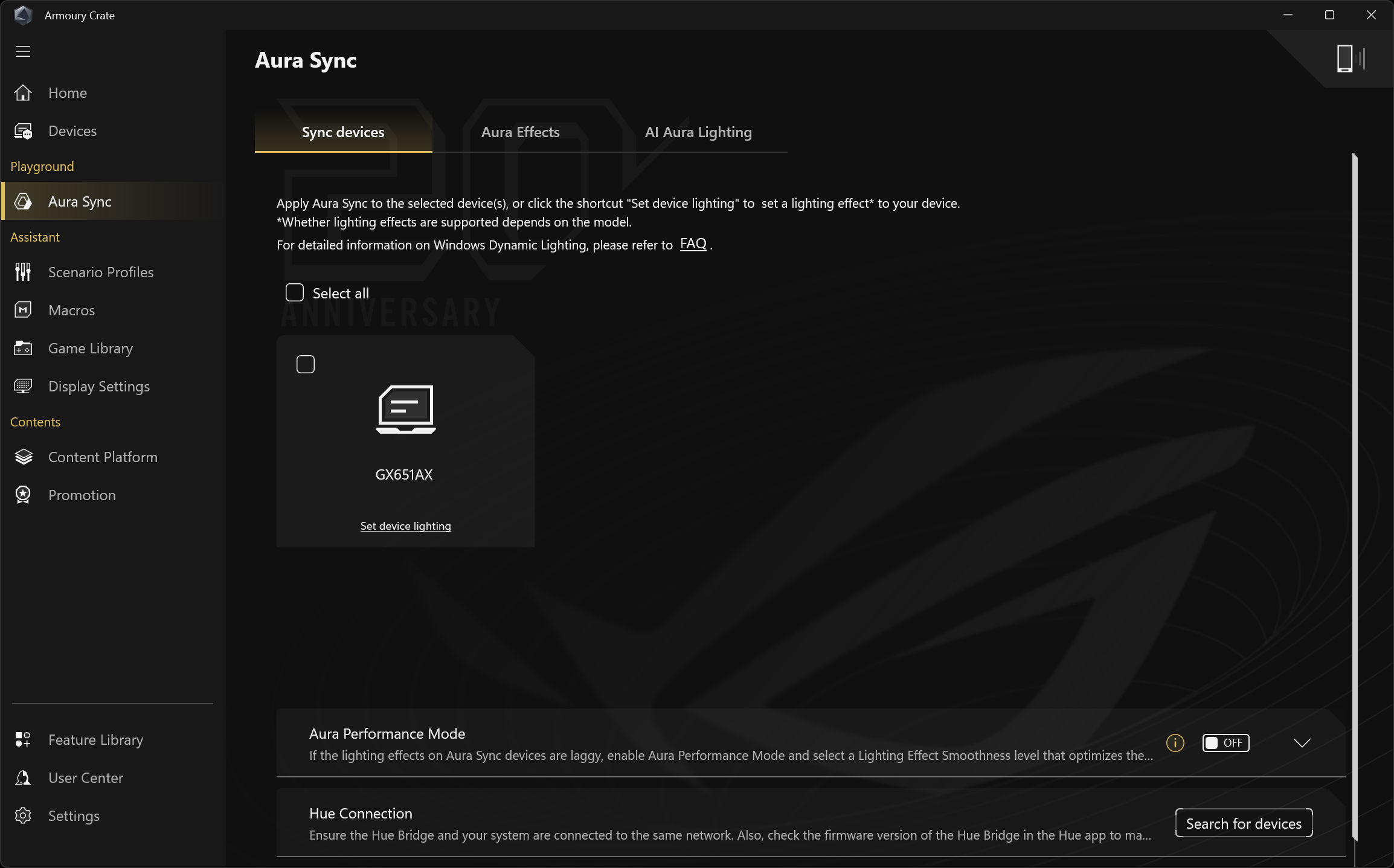Open Feature Library from the sidebar
Viewport: 1394px width, 868px height.
click(x=112, y=739)
